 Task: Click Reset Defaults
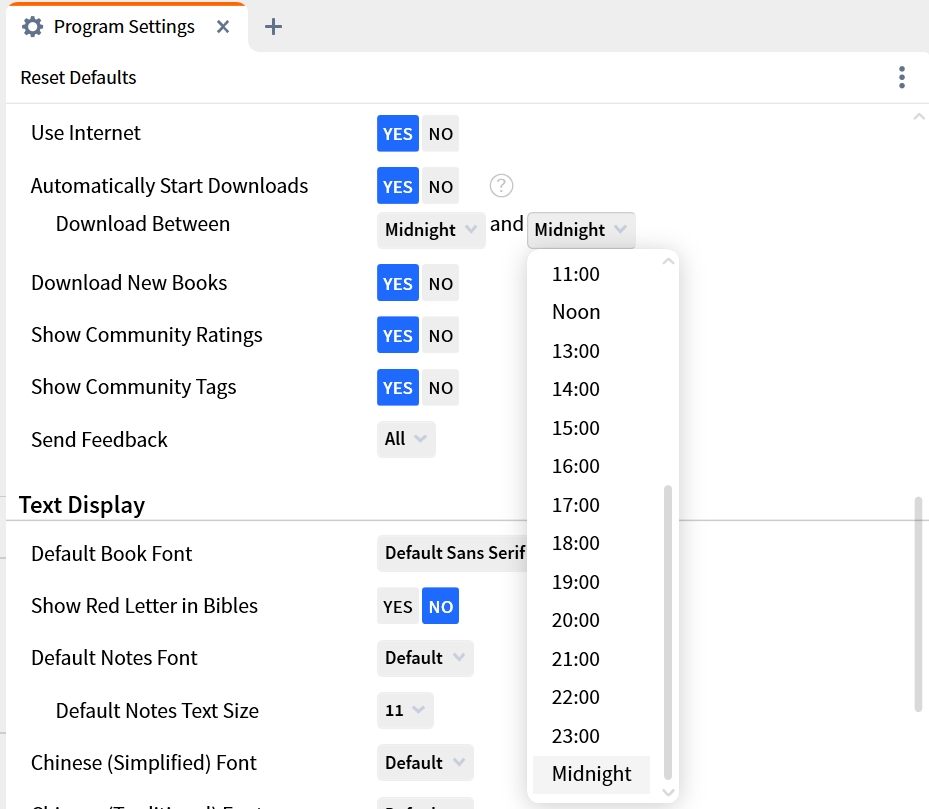tap(78, 78)
